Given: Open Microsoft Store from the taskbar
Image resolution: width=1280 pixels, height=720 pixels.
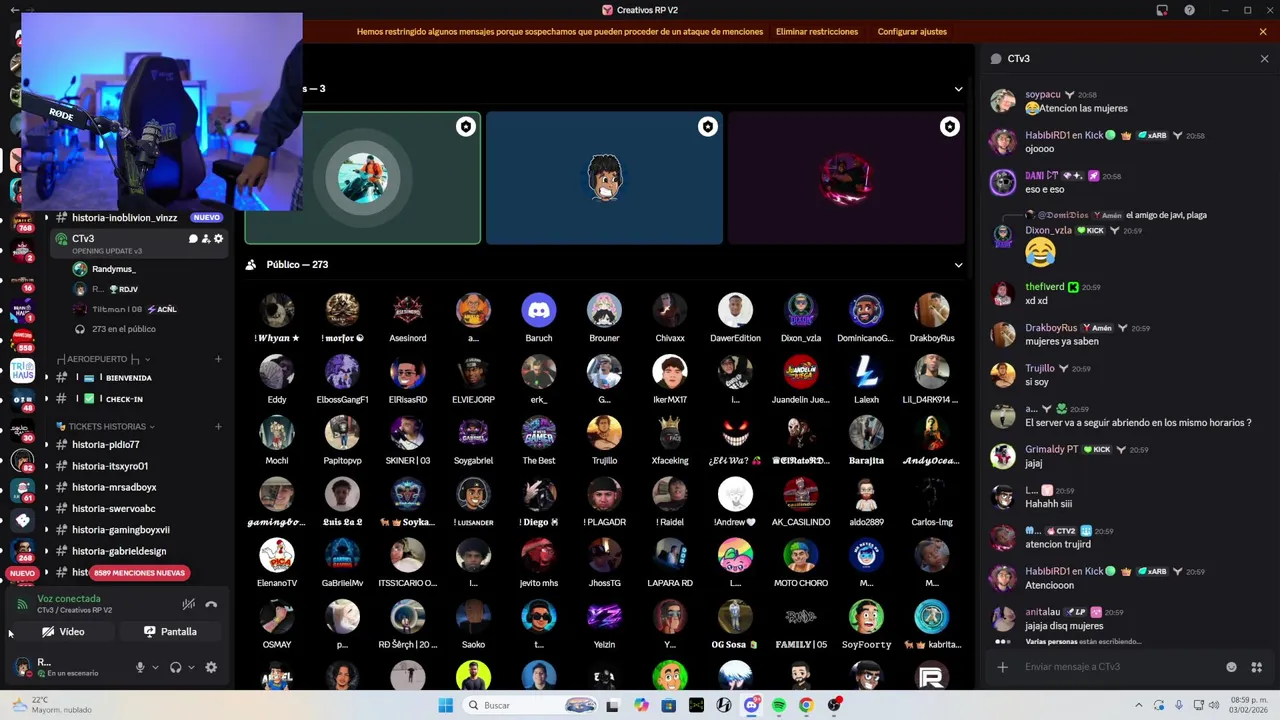Looking at the screenshot, I should click(669, 706).
